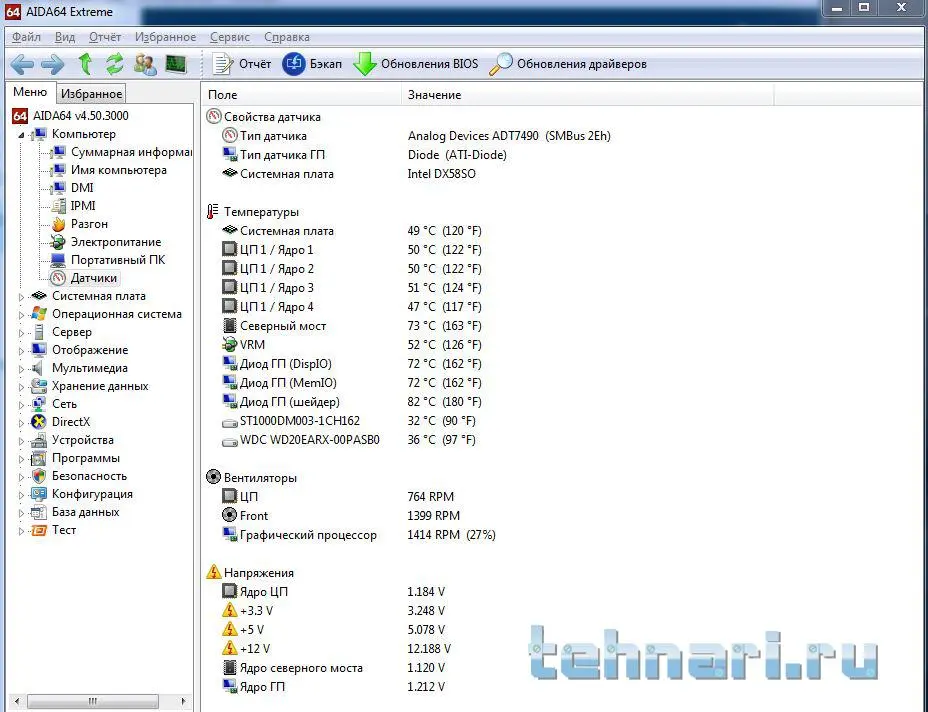Click the Back navigation arrow
The width and height of the screenshot is (928, 712).
(x=22, y=64)
